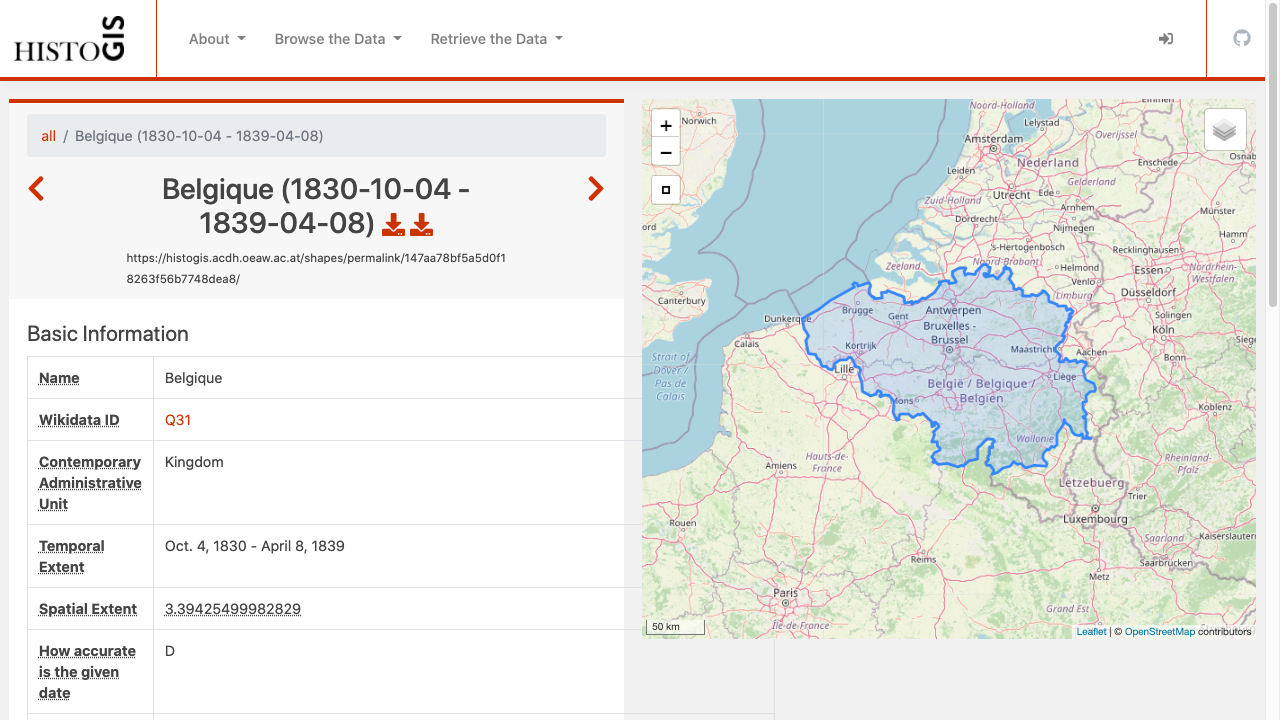Image resolution: width=1280 pixels, height=720 pixels.
Task: Click the map square reset-view button
Action: click(666, 190)
